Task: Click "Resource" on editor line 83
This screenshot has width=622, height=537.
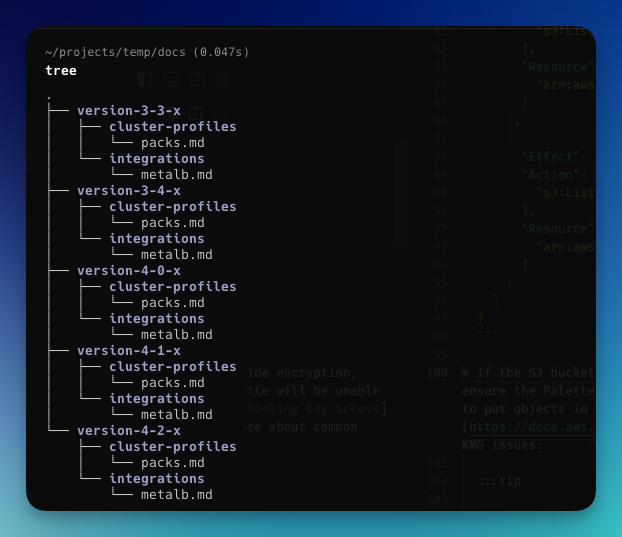Action: point(558,67)
